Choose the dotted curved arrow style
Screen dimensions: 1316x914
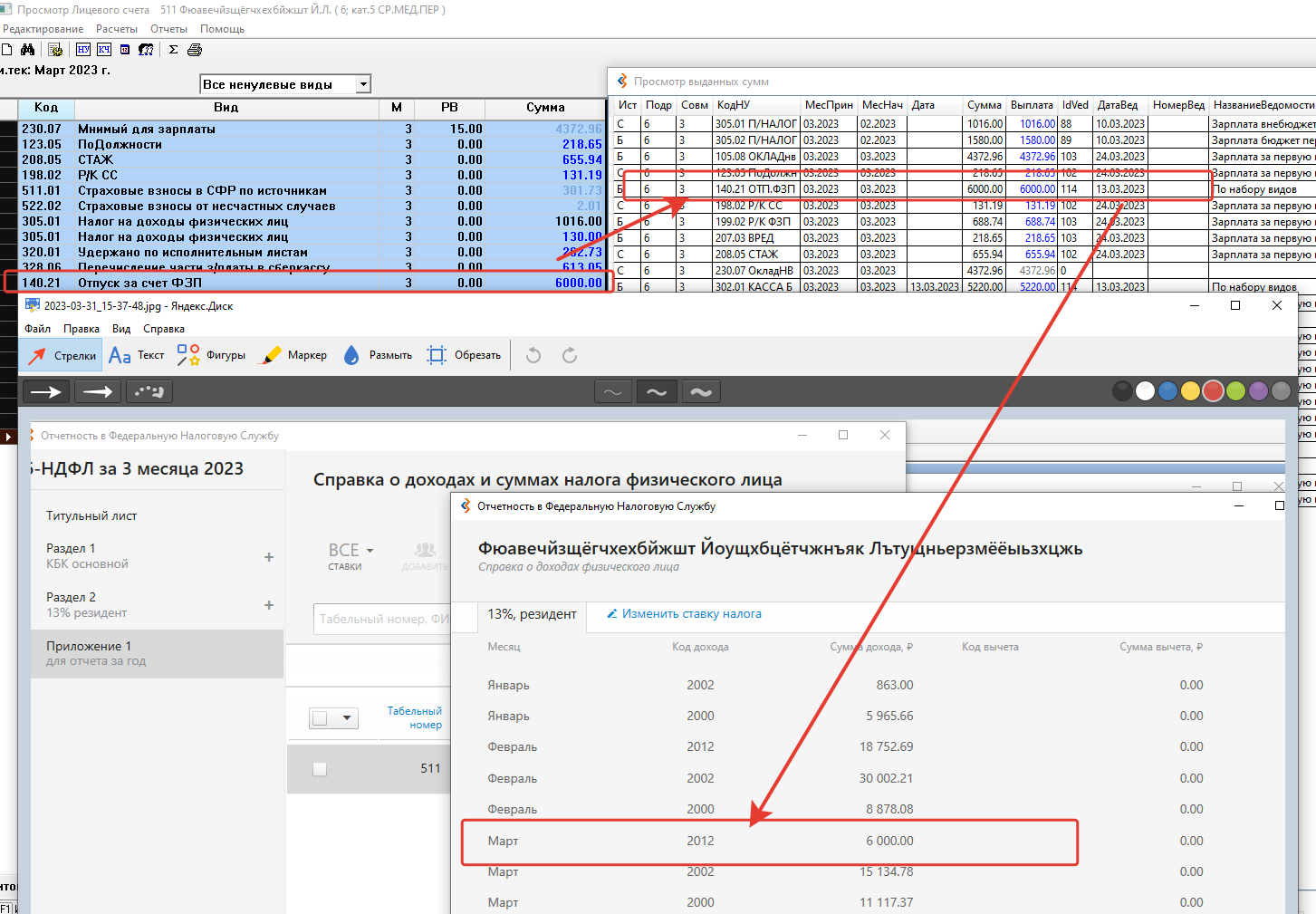[149, 391]
